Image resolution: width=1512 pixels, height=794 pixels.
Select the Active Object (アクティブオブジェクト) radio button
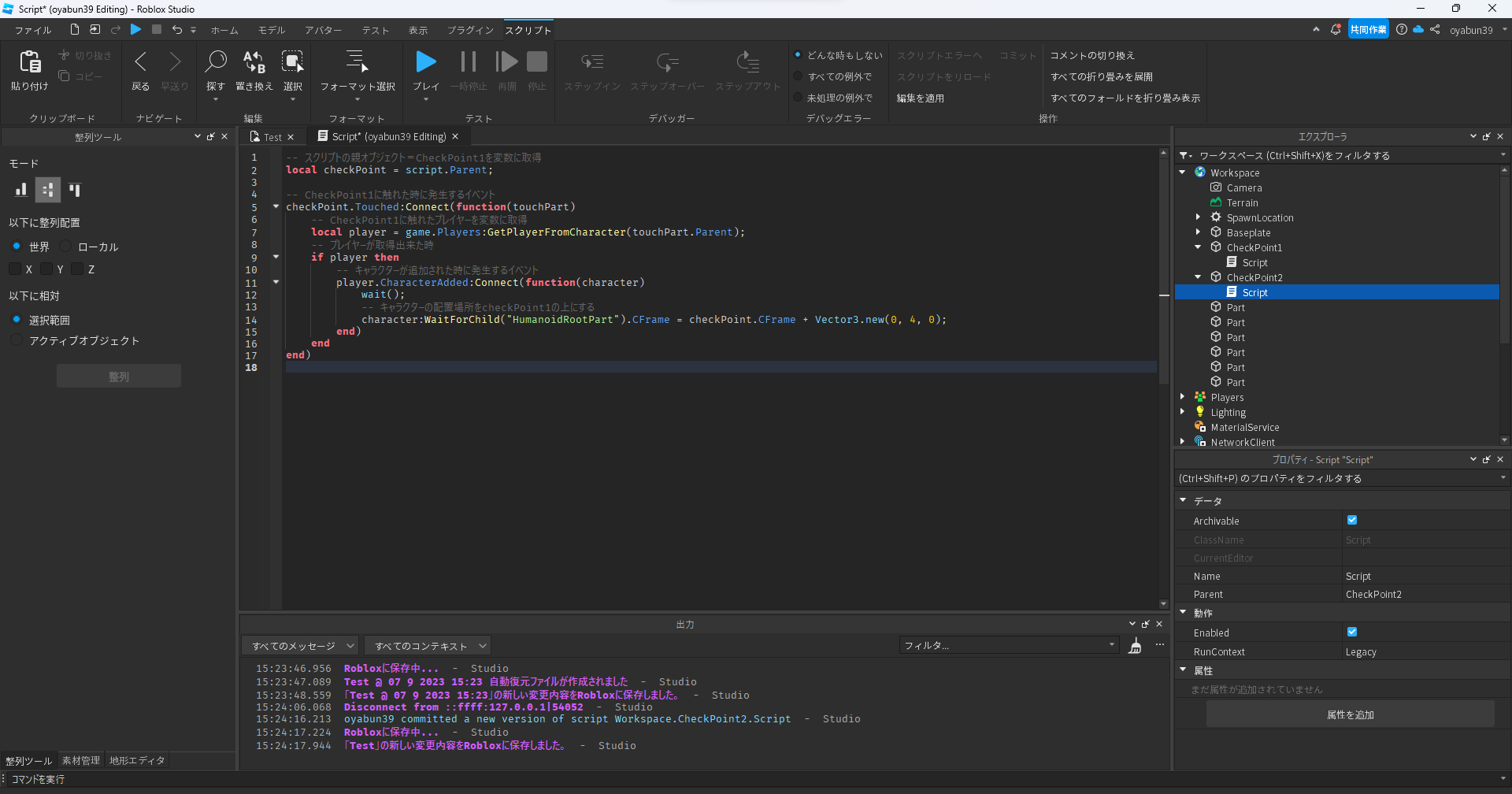[17, 339]
